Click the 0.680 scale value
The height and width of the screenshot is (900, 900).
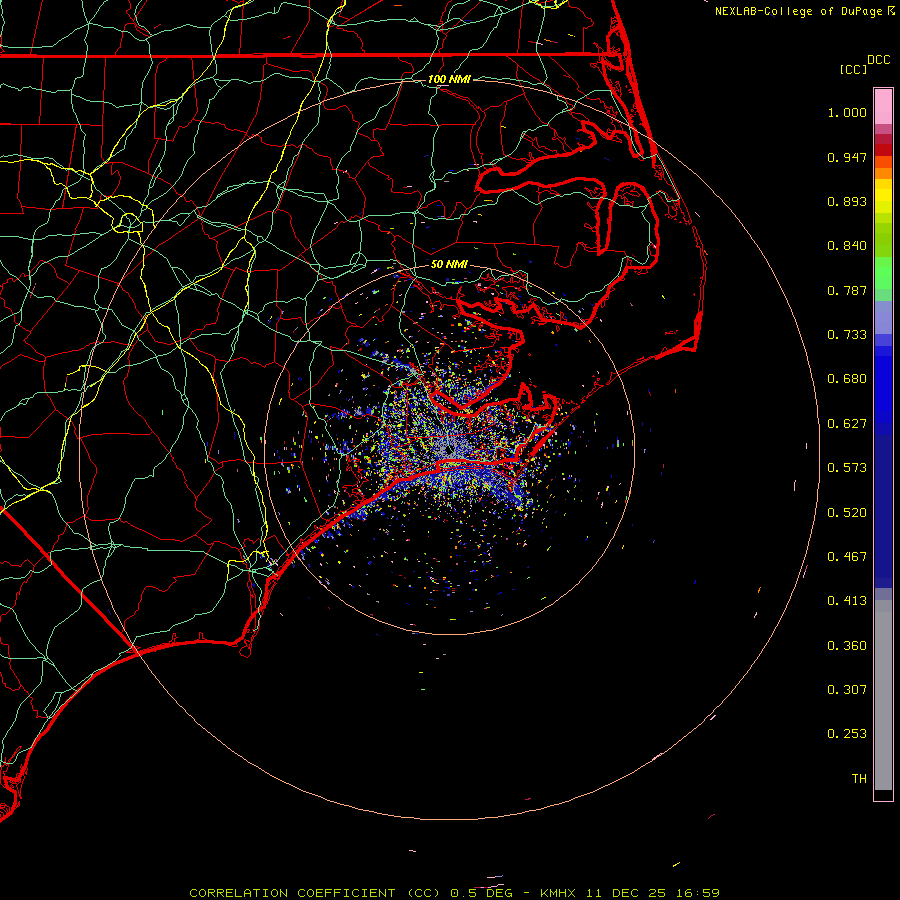[x=846, y=379]
